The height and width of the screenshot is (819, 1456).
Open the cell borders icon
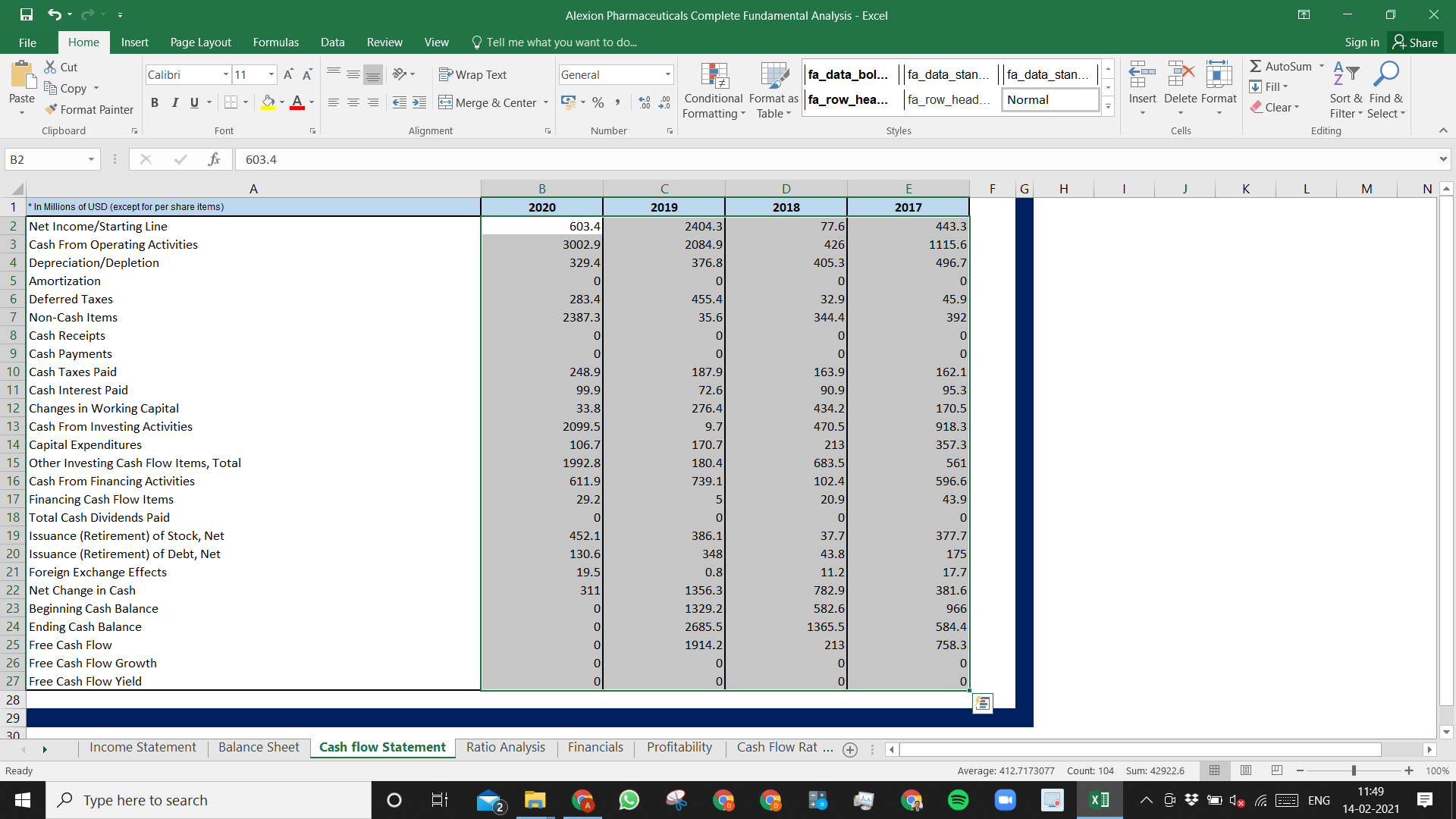click(x=231, y=102)
